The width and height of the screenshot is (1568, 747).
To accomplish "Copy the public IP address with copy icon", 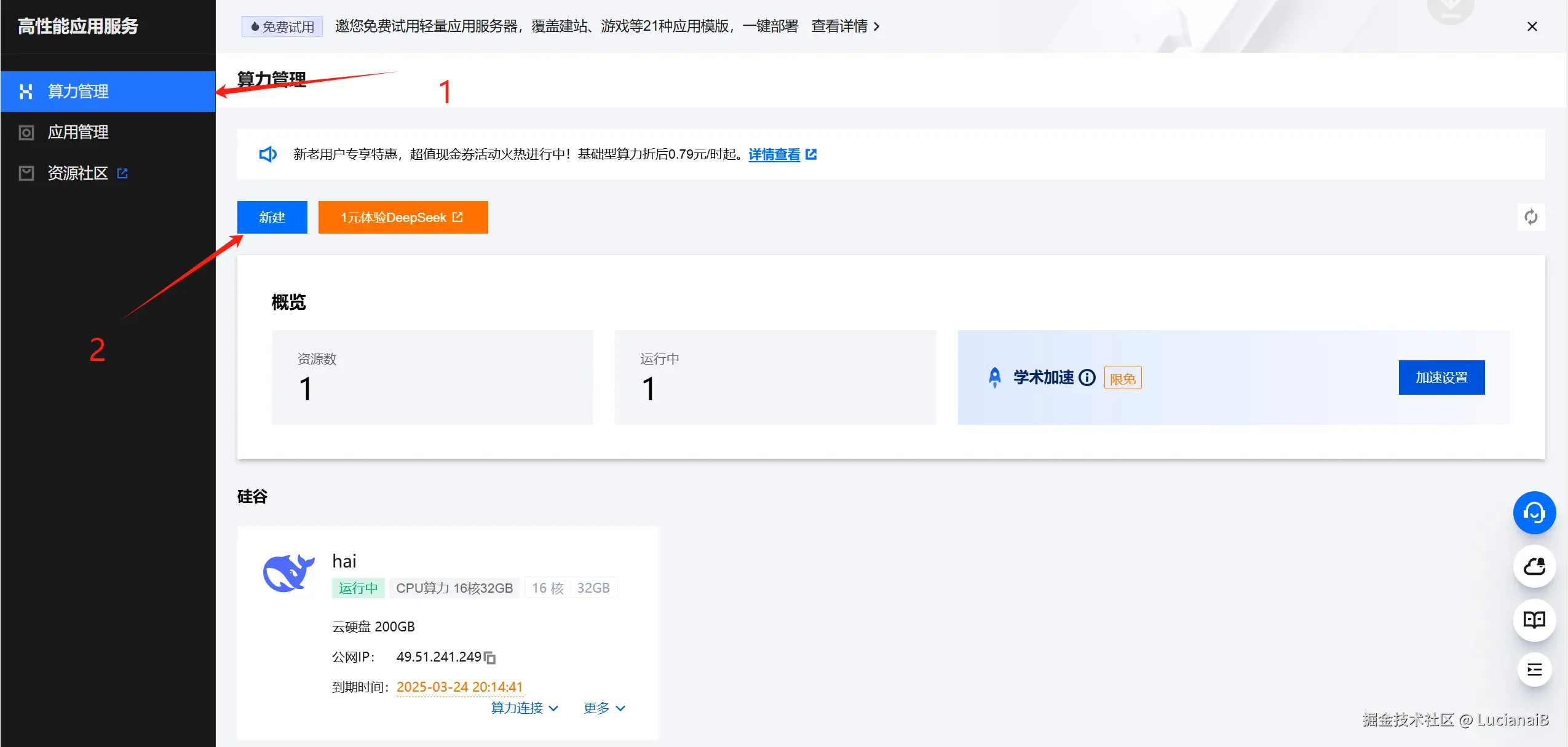I will coord(490,658).
